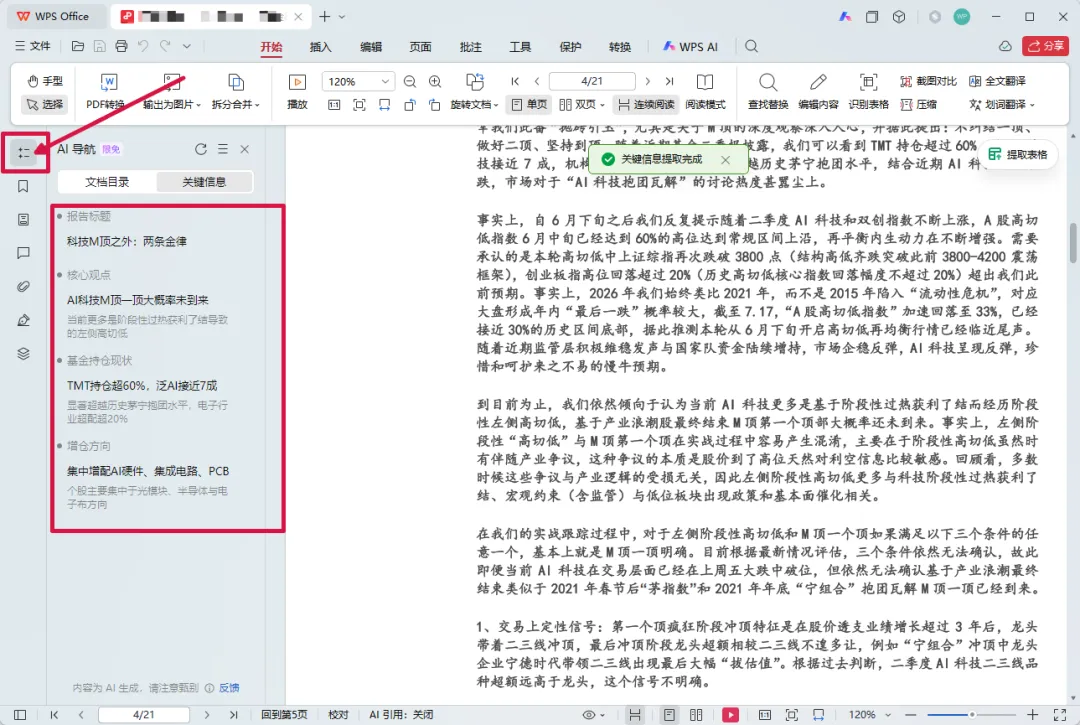Click the 提取表格 button
The height and width of the screenshot is (725, 1080).
click(x=1018, y=154)
